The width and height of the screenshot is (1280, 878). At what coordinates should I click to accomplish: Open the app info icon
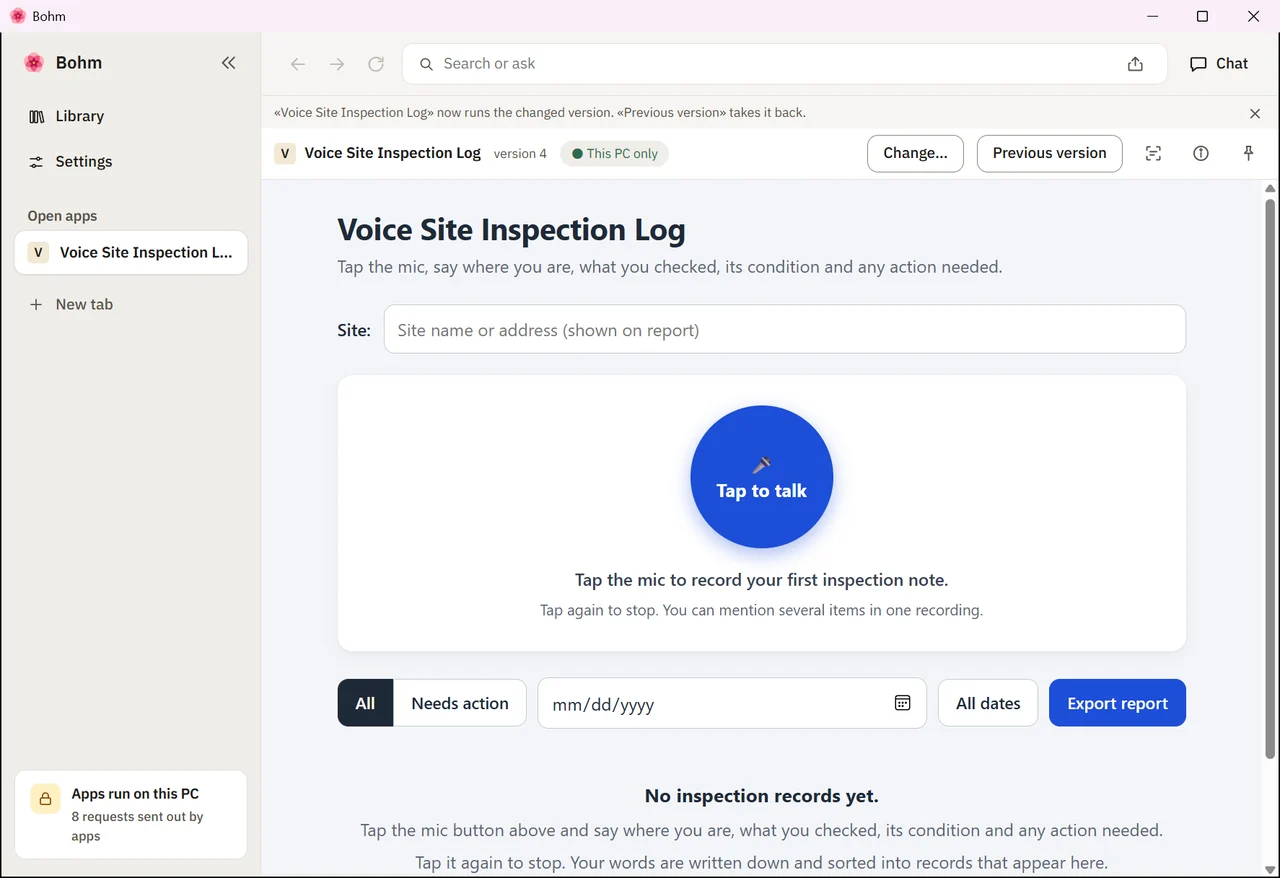1201,154
